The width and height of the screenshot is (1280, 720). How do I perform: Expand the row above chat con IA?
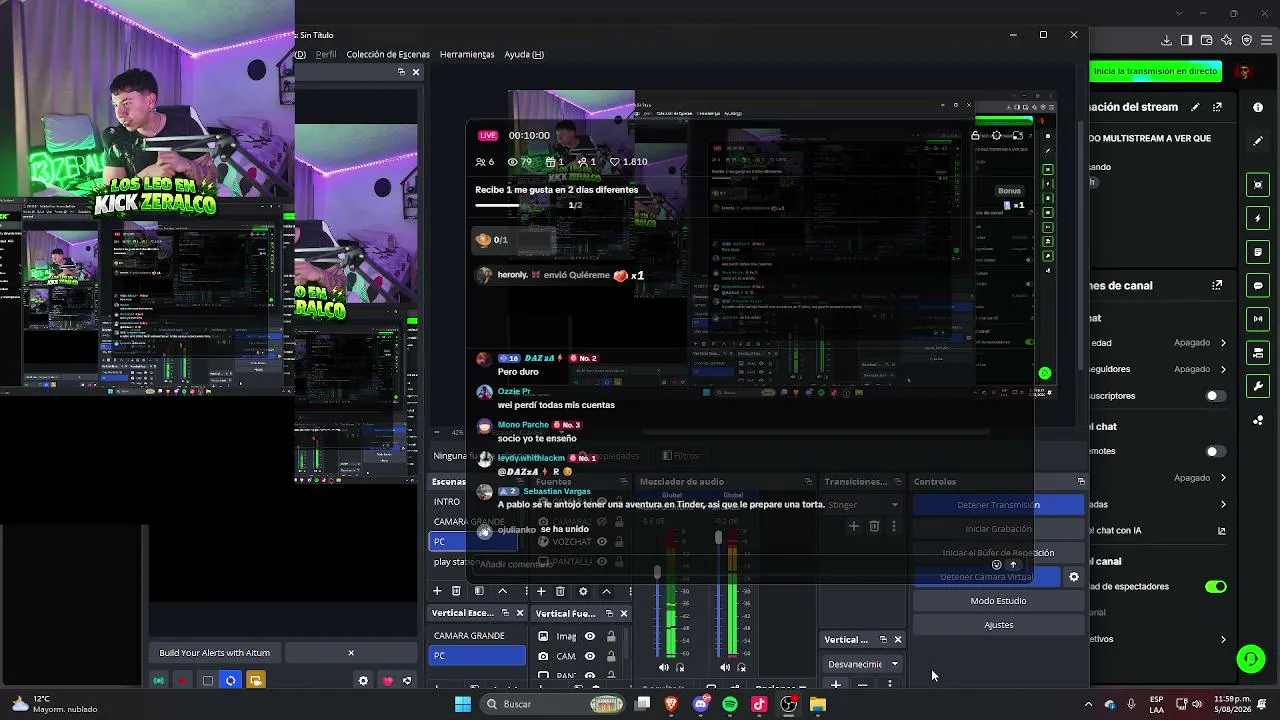(x=1223, y=505)
